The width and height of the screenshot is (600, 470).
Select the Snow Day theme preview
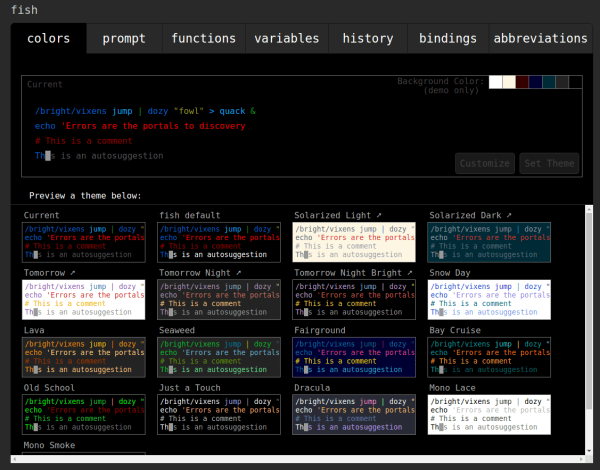[490, 299]
